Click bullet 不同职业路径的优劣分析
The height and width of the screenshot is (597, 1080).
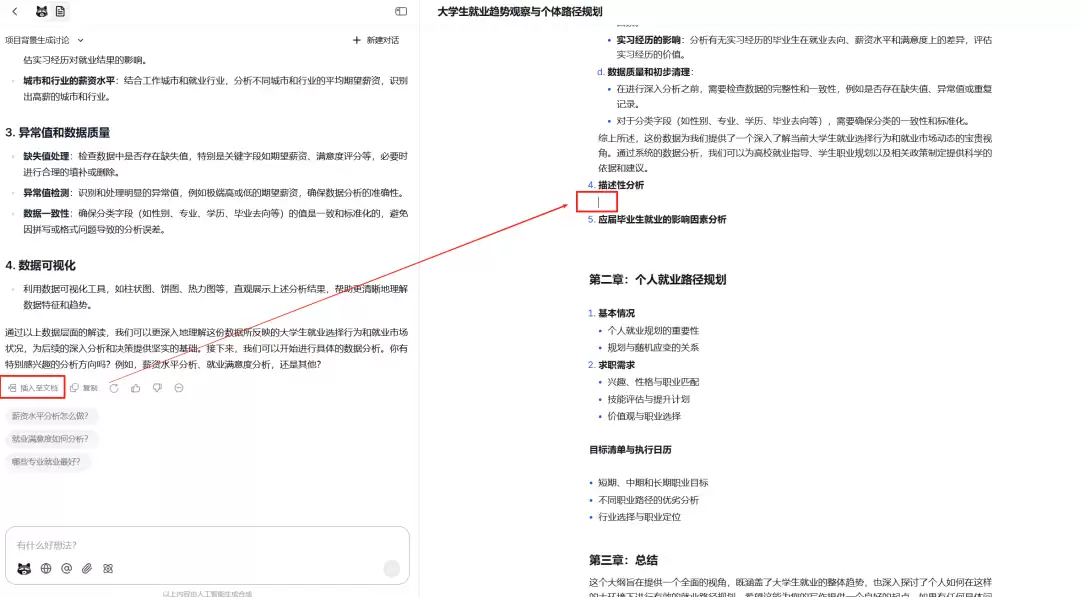[x=648, y=500]
